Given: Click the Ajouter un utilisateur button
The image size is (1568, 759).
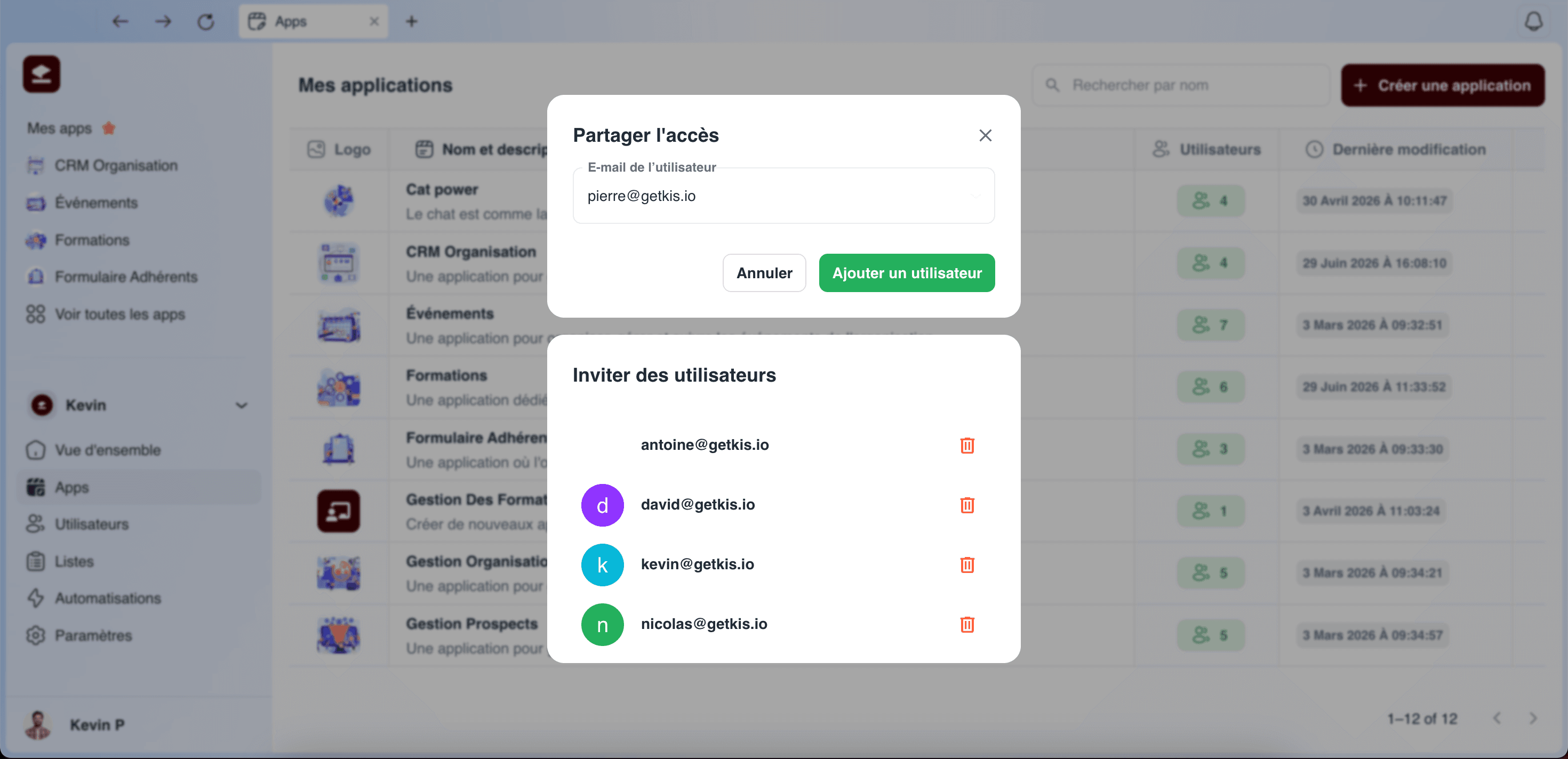Looking at the screenshot, I should (x=906, y=273).
